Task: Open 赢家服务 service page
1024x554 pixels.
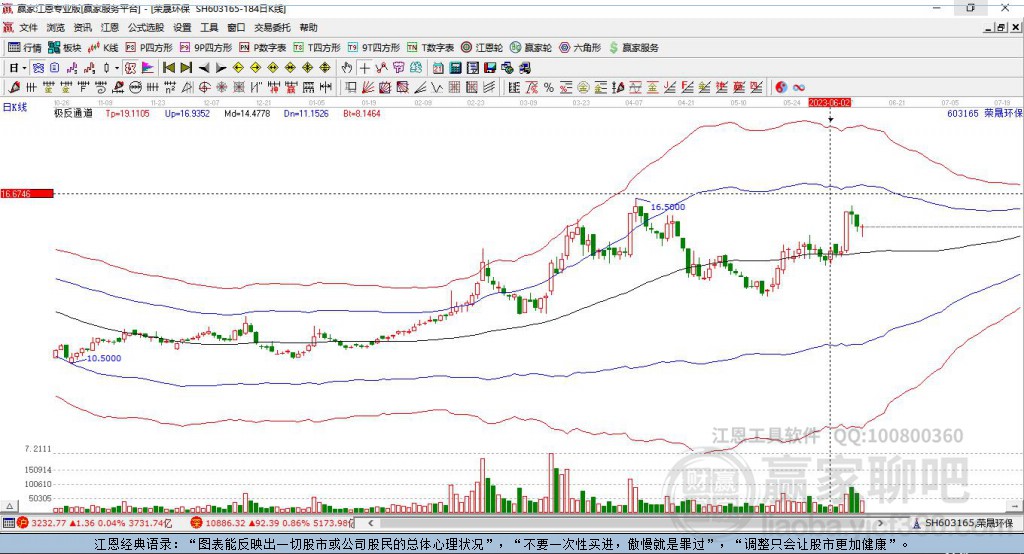Action: click(x=634, y=48)
